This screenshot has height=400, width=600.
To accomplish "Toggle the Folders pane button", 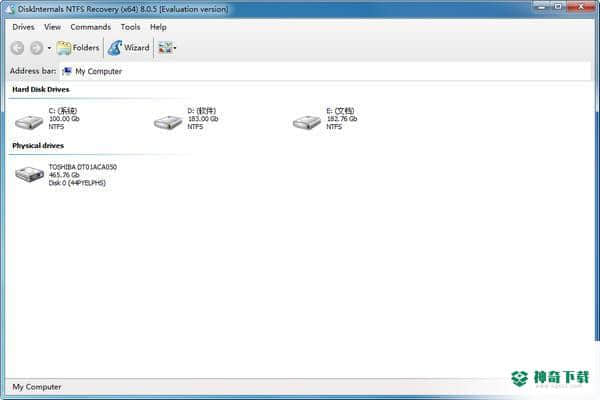I will coord(78,48).
